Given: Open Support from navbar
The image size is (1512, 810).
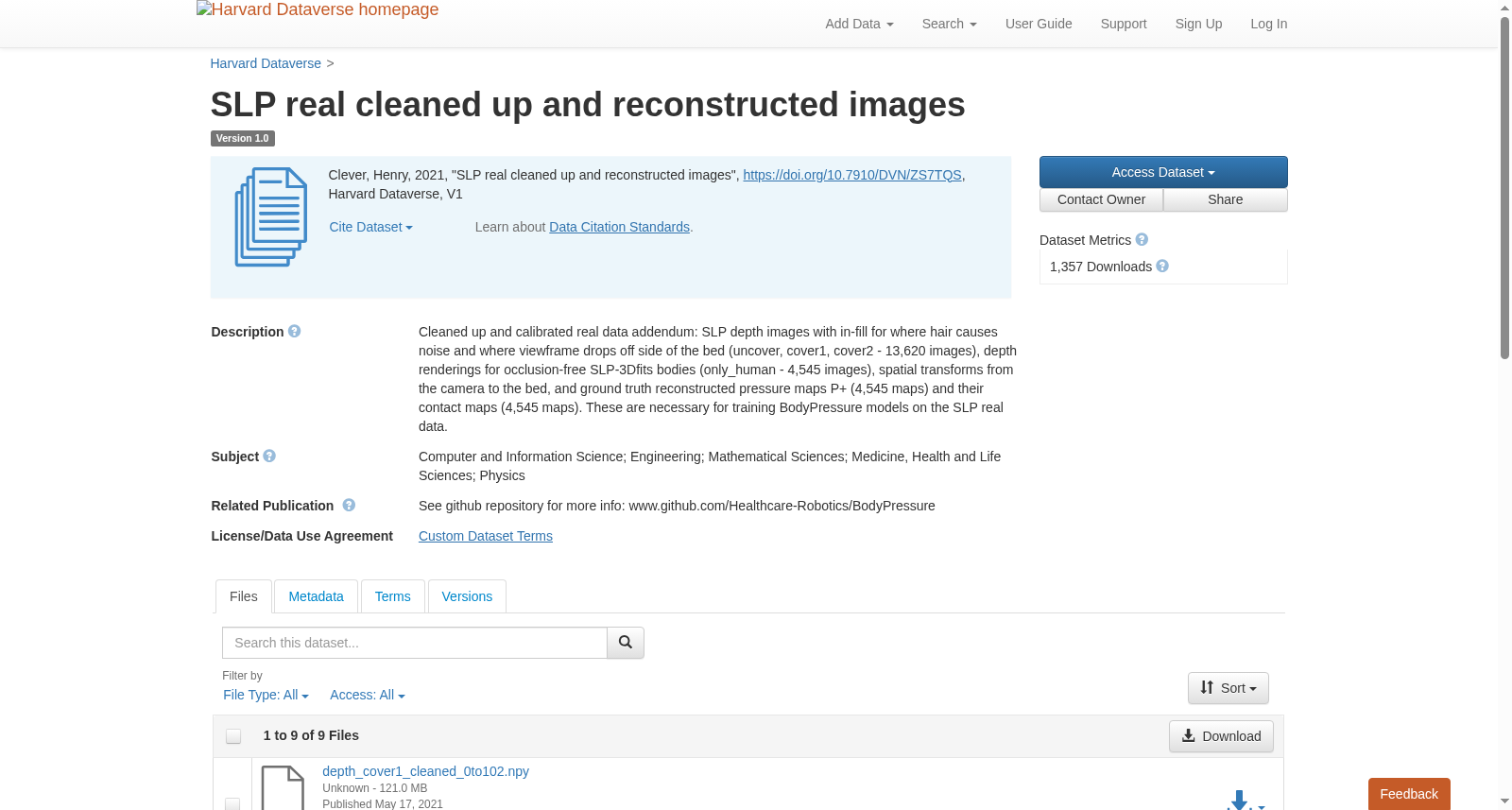Looking at the screenshot, I should pyautogui.click(x=1124, y=24).
